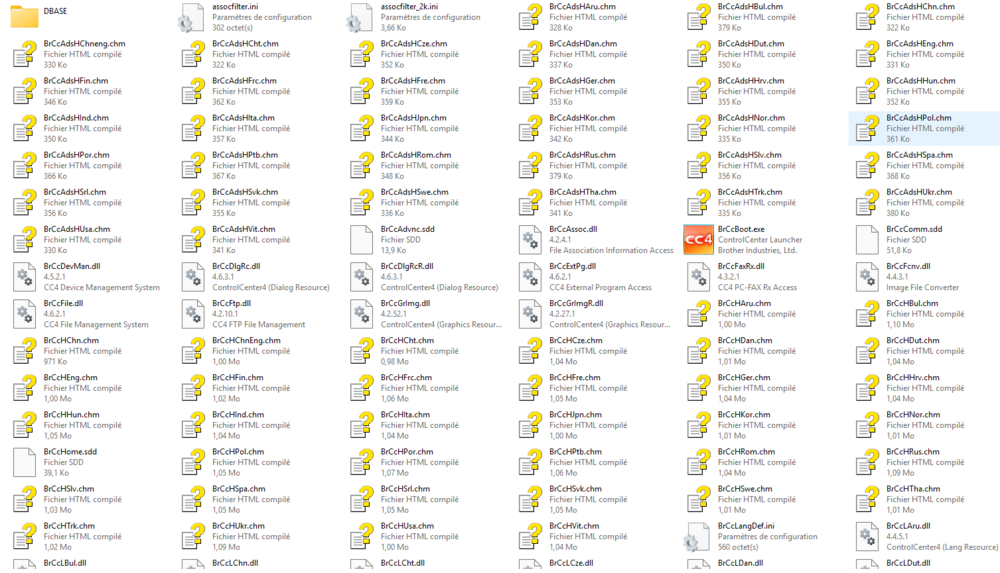Select the BrCcFaxRx.dll file icon
The width and height of the screenshot is (1000, 573).
pos(698,277)
